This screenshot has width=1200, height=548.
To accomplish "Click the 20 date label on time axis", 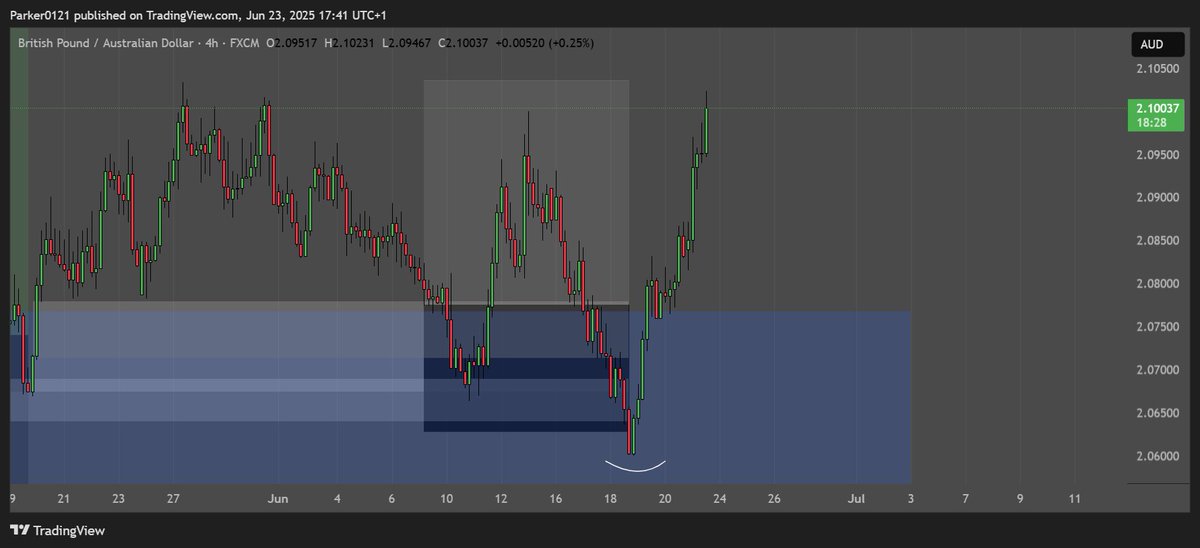I will point(666,497).
